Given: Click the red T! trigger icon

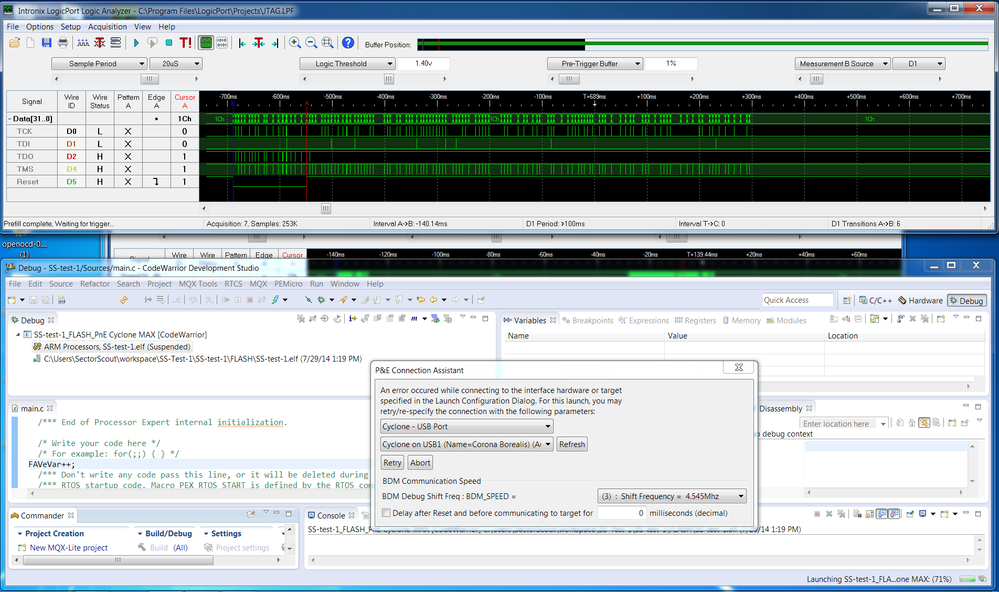Looking at the screenshot, I should coord(185,43).
